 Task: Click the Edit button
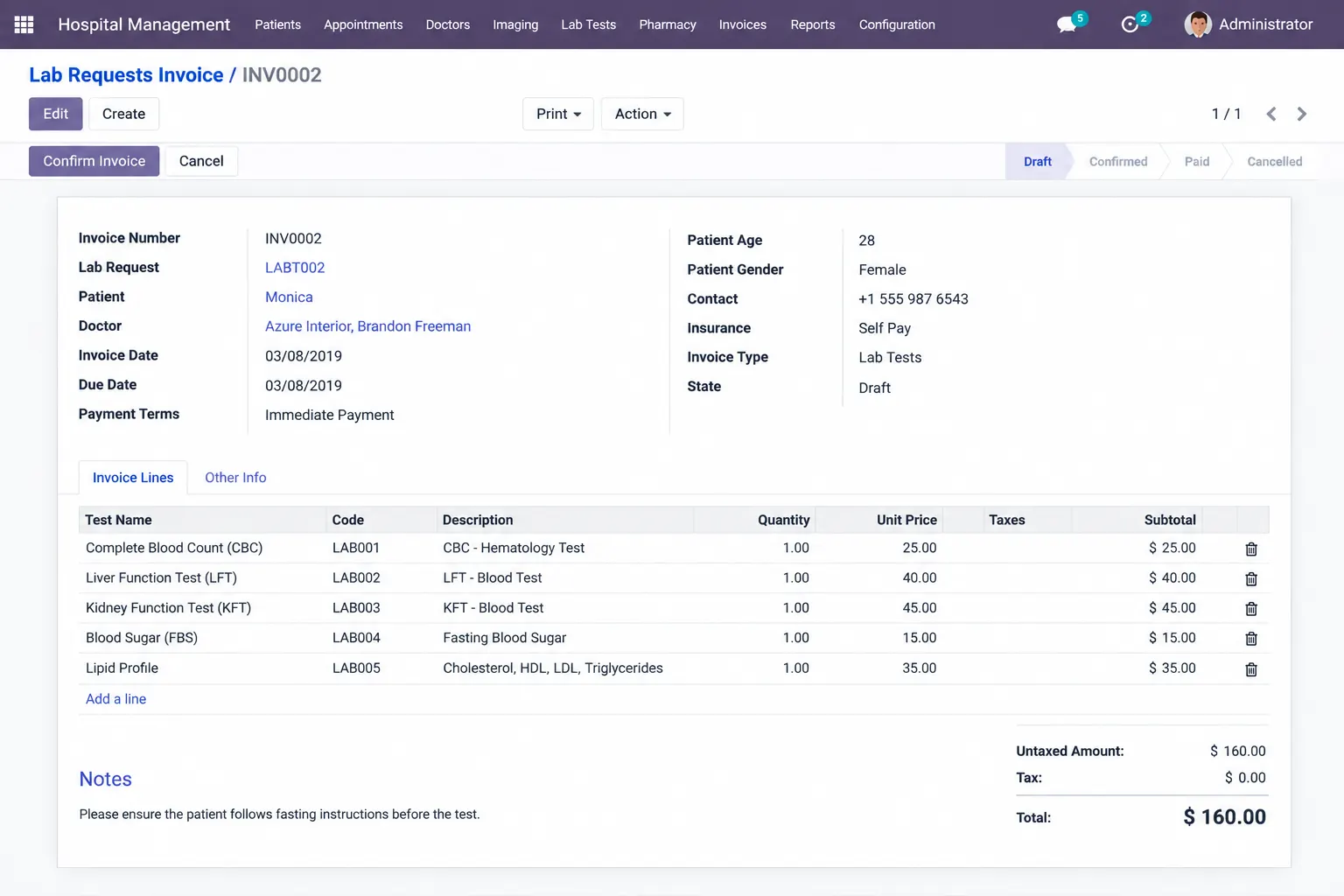[x=56, y=114]
